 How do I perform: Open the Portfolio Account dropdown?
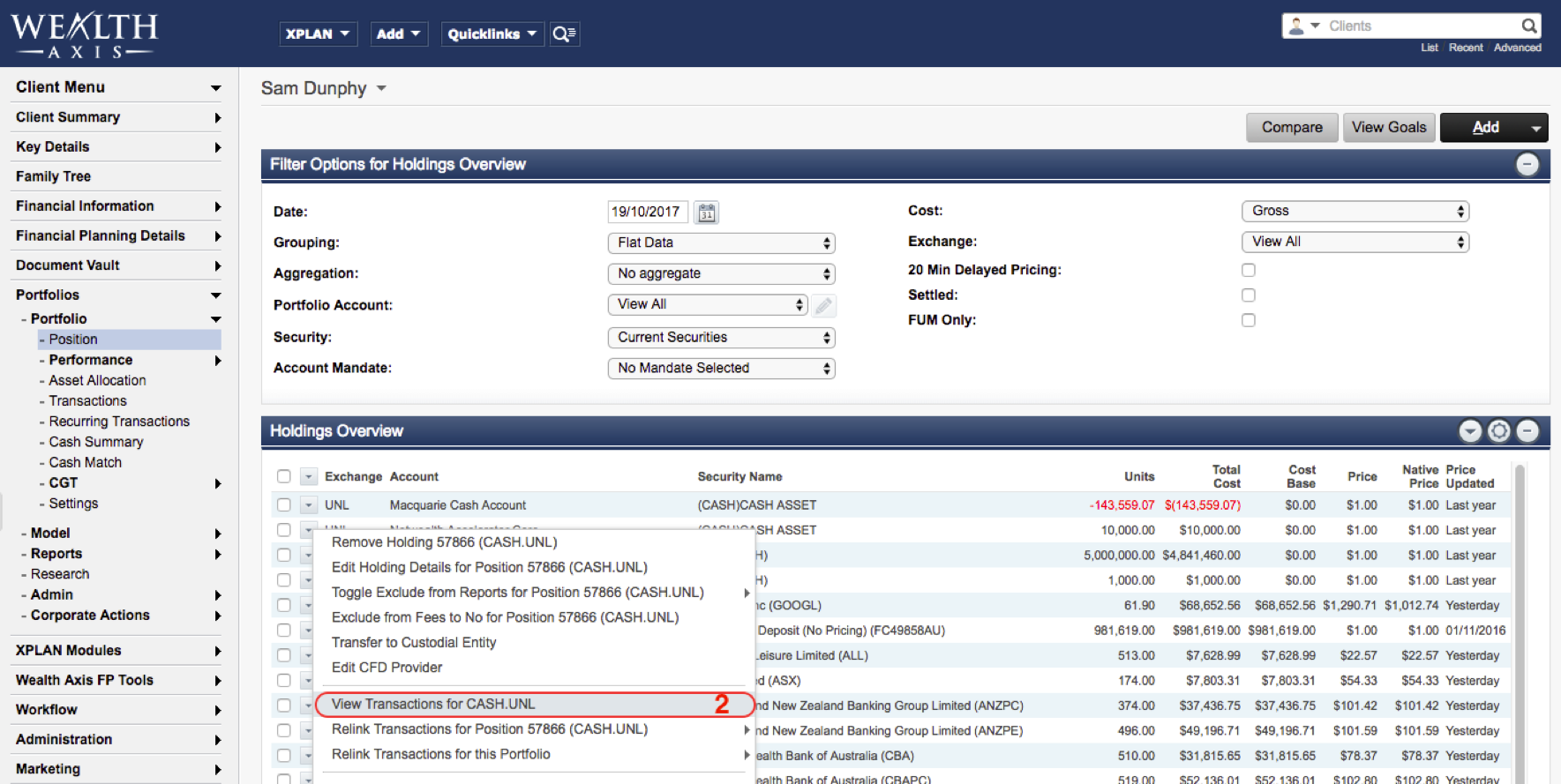(x=708, y=304)
